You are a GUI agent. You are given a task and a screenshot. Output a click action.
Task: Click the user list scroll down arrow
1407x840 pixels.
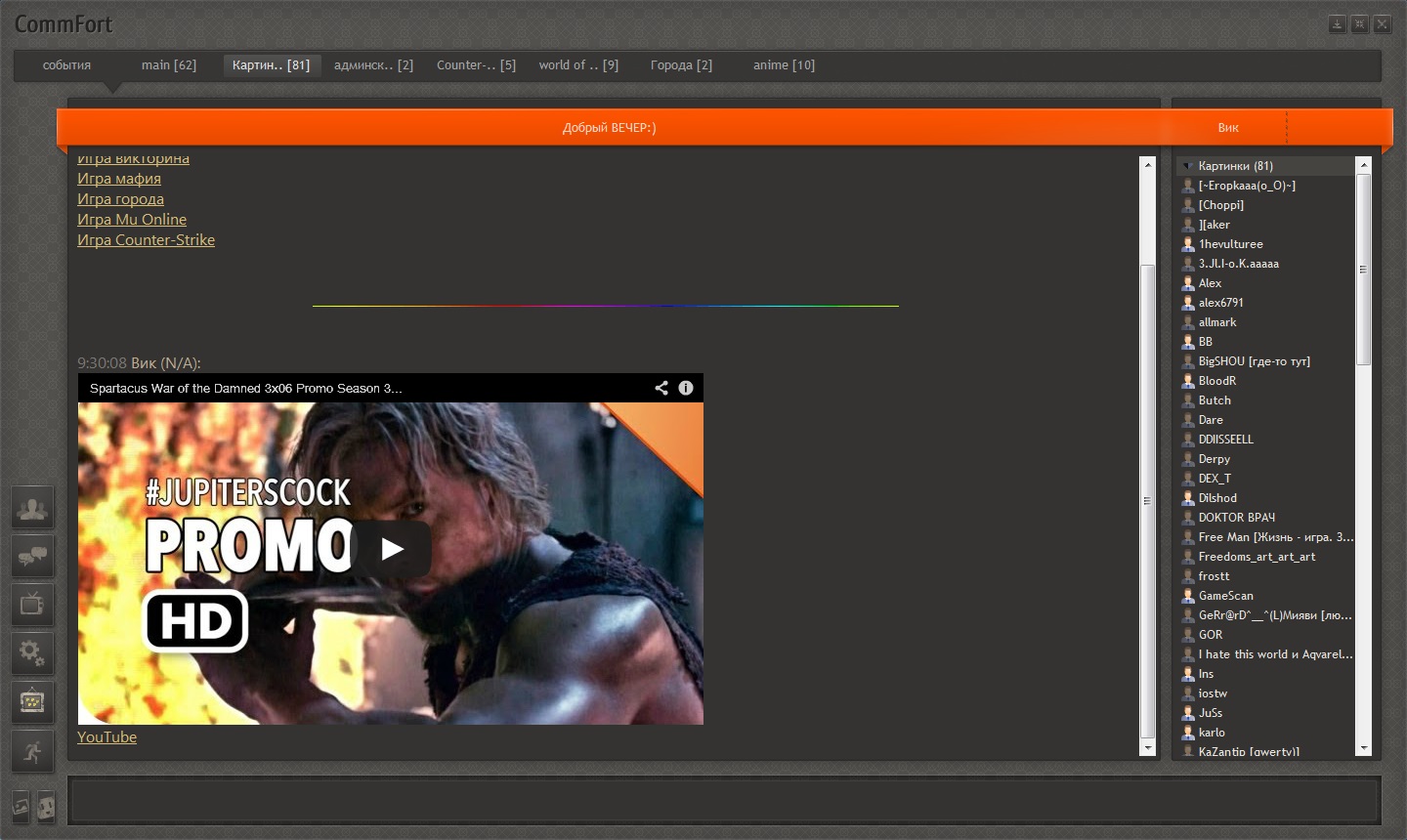click(x=1364, y=749)
